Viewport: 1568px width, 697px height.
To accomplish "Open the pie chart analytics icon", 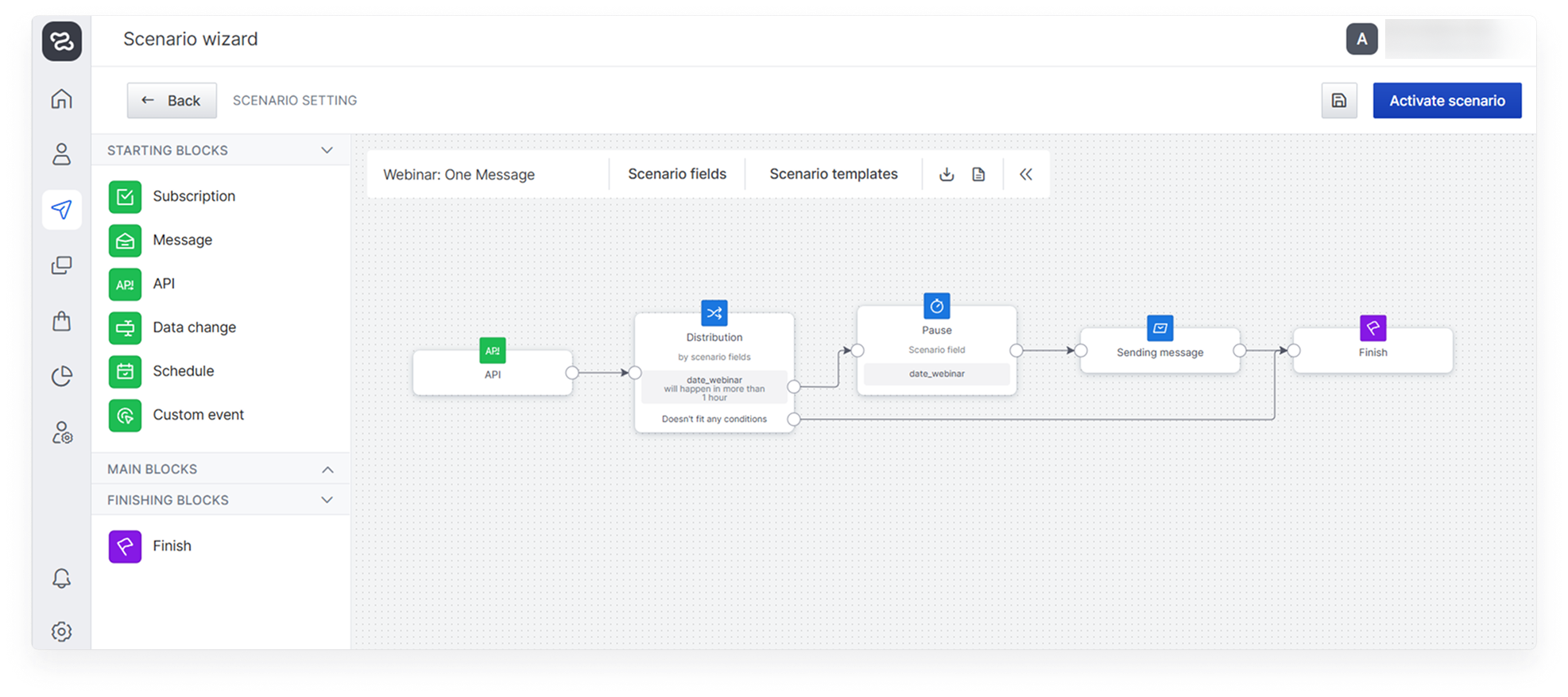I will pos(61,376).
